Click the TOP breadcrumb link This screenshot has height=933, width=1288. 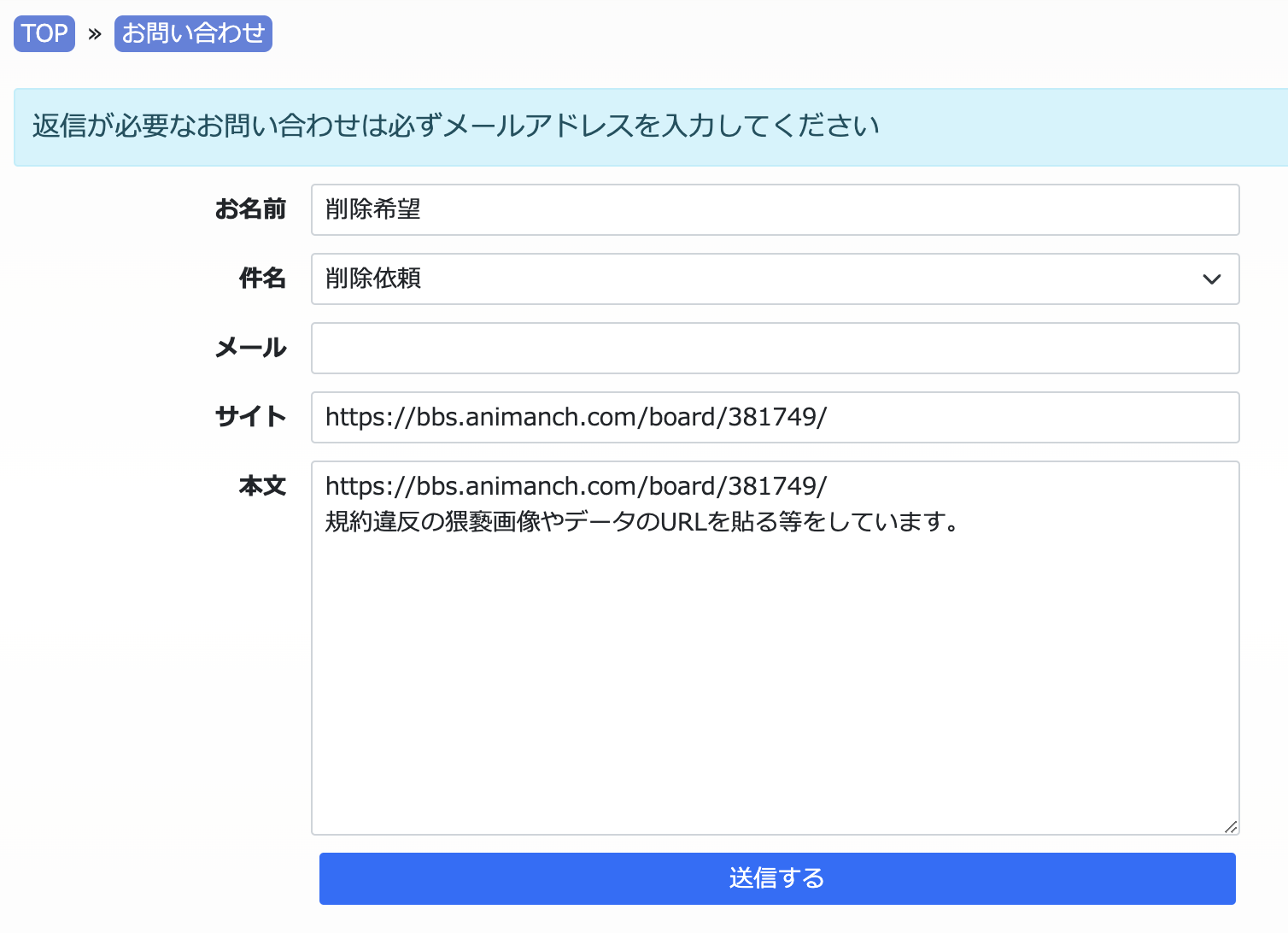click(44, 33)
